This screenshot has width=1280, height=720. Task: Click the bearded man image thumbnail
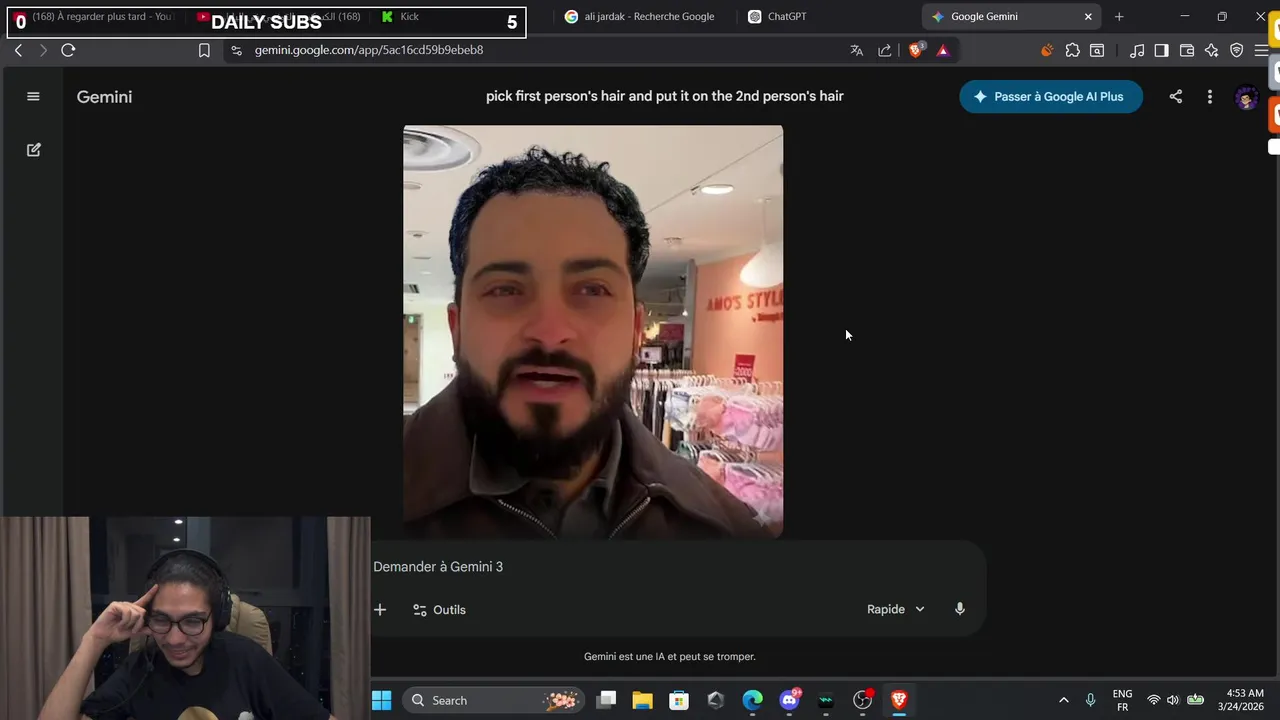593,331
